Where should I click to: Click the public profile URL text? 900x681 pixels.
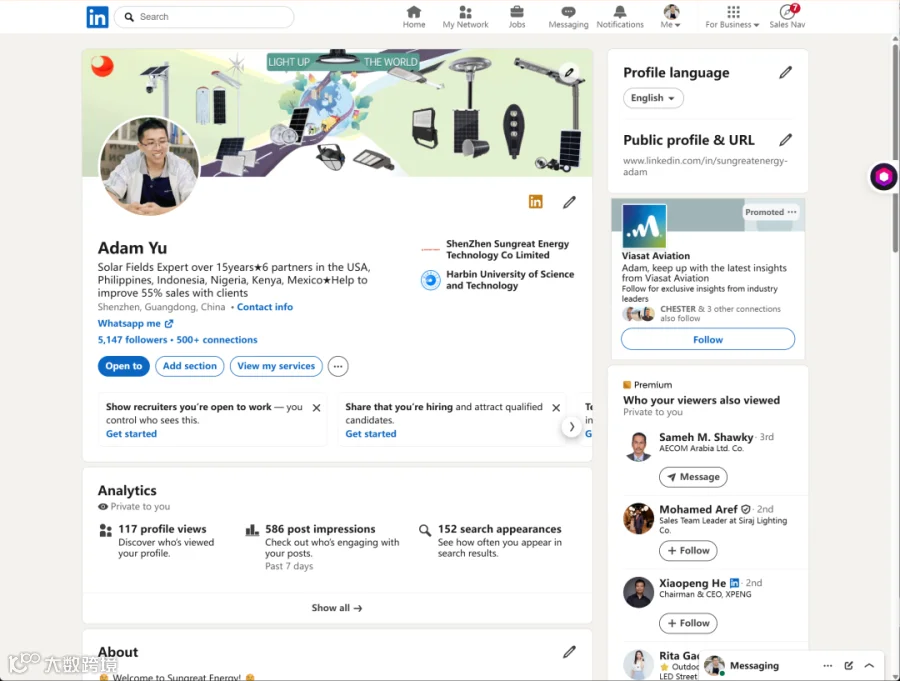(x=705, y=166)
